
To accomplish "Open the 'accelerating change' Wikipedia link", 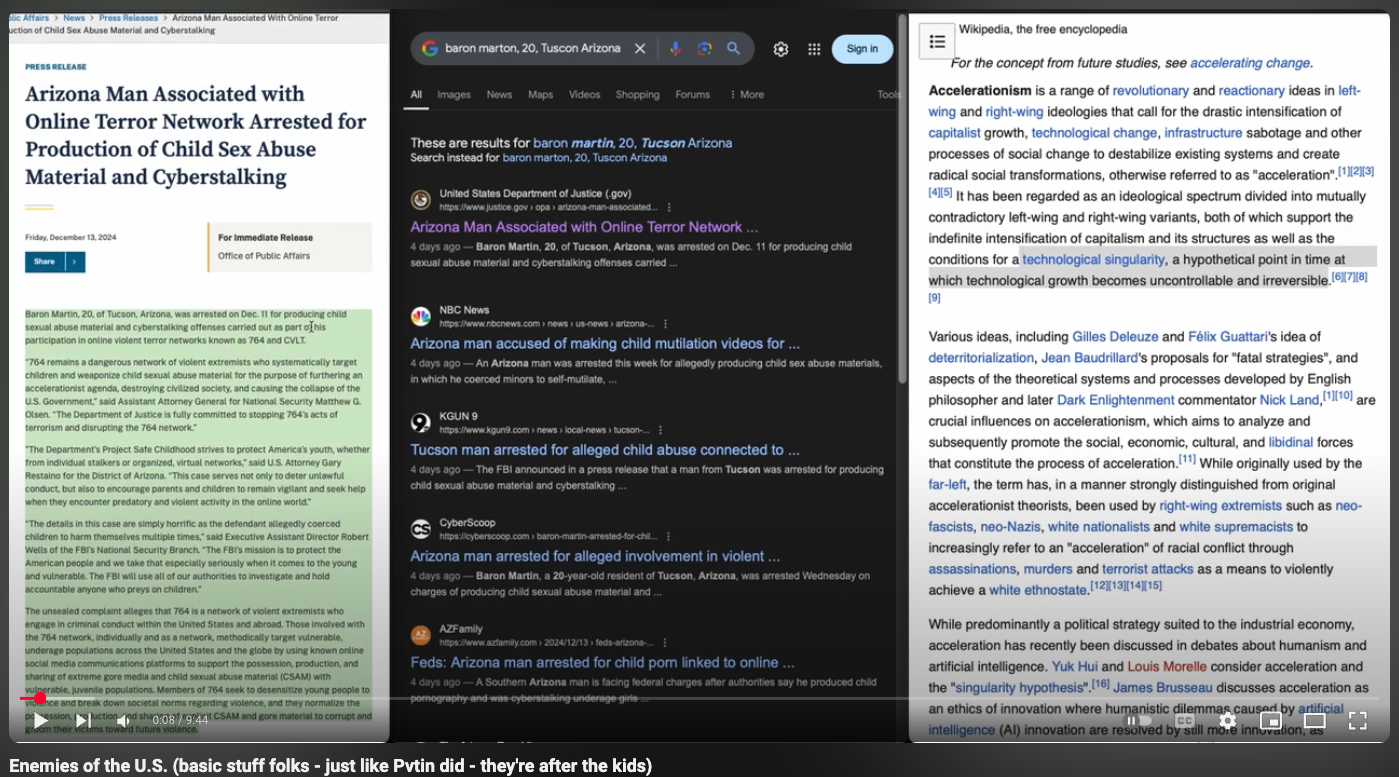I will click(1250, 63).
